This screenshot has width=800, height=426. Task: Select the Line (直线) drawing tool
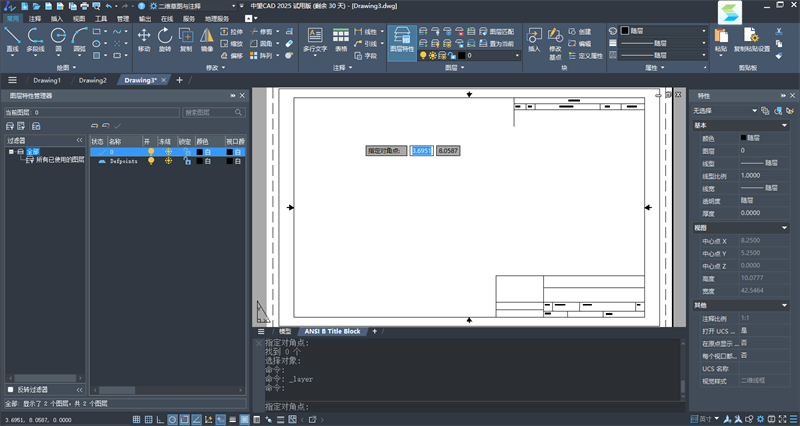12,39
